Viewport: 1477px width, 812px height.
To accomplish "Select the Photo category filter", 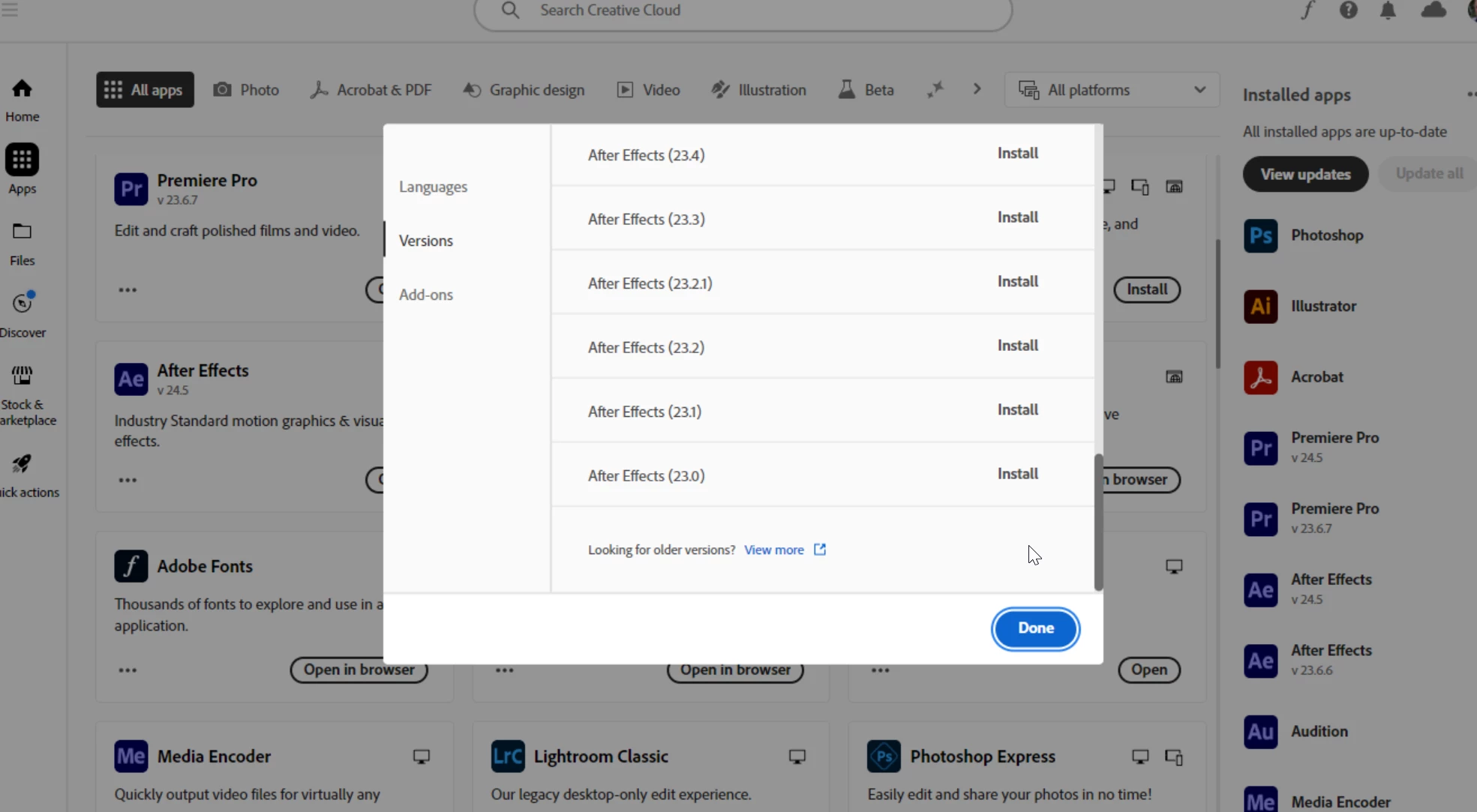I will click(246, 90).
